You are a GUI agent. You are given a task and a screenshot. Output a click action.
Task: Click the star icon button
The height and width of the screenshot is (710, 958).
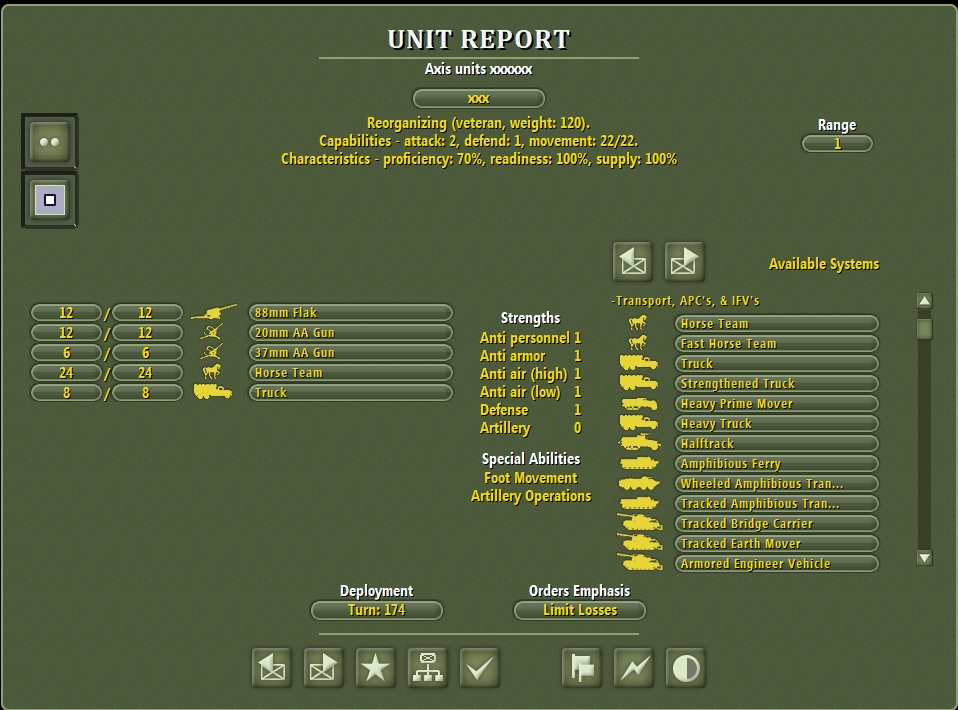pos(375,668)
